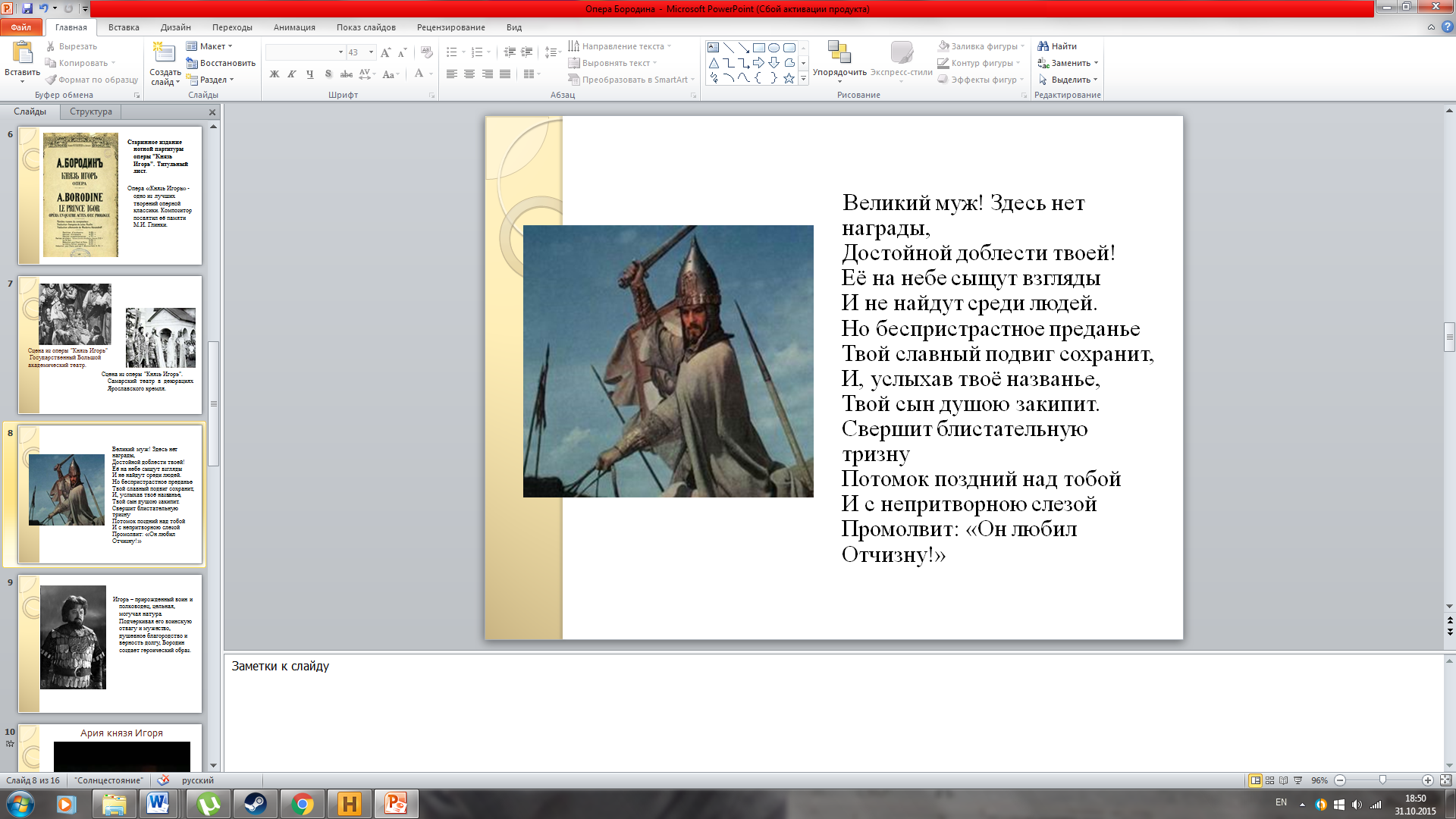
Task: Expand the shapes gallery more button
Action: [804, 78]
